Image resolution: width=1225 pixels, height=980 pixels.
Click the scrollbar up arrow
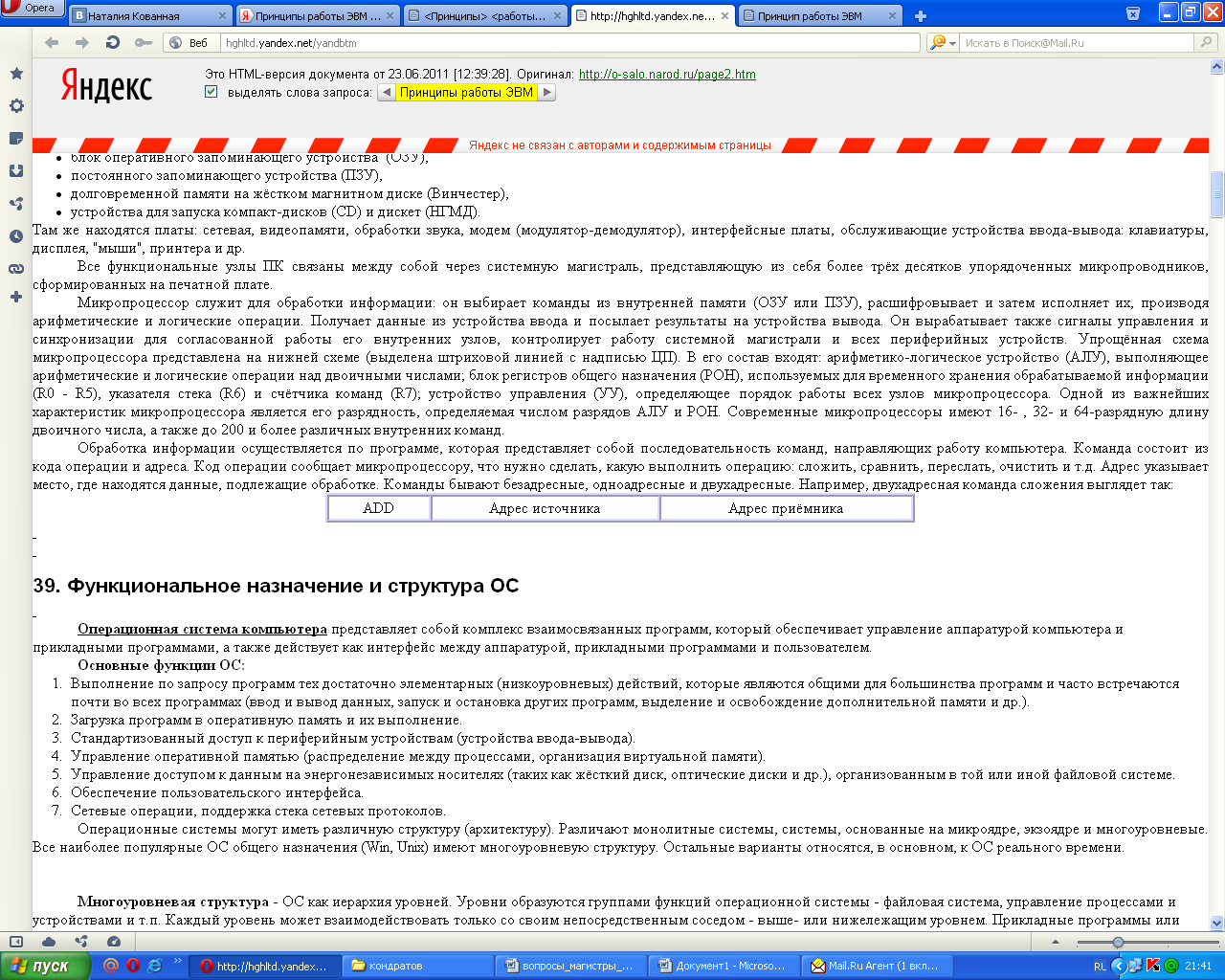(x=1217, y=67)
